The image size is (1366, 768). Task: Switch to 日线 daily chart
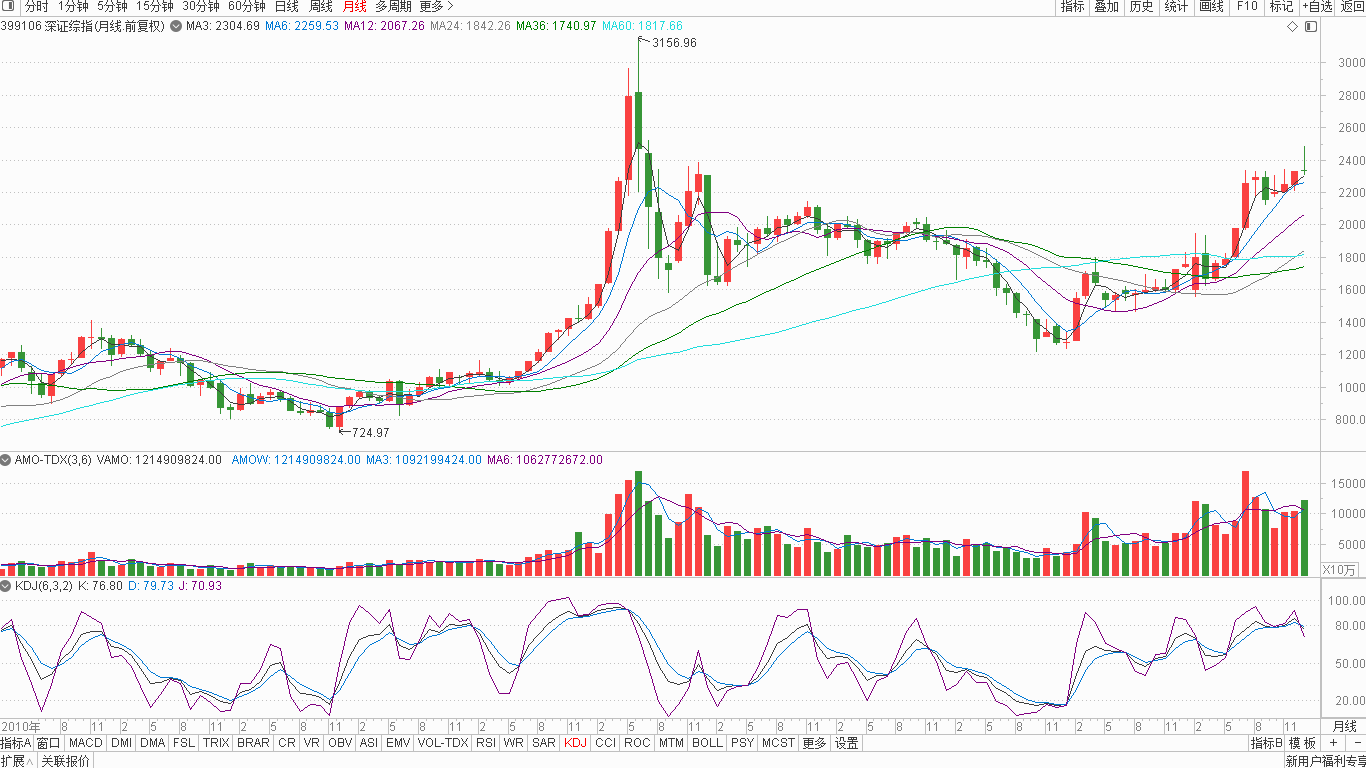pyautogui.click(x=287, y=6)
